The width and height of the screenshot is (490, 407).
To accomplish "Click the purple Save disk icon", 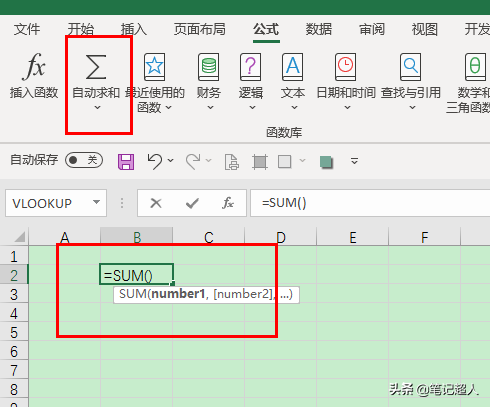I will [x=126, y=162].
